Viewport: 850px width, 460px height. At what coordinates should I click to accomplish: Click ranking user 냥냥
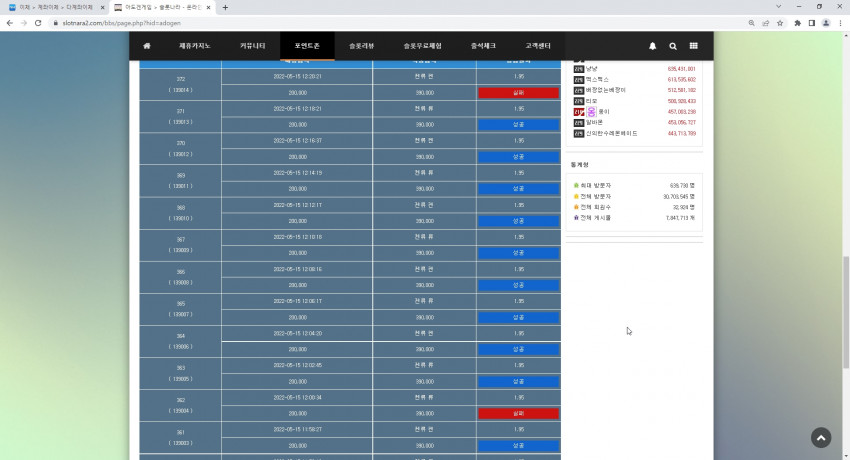pyautogui.click(x=591, y=69)
